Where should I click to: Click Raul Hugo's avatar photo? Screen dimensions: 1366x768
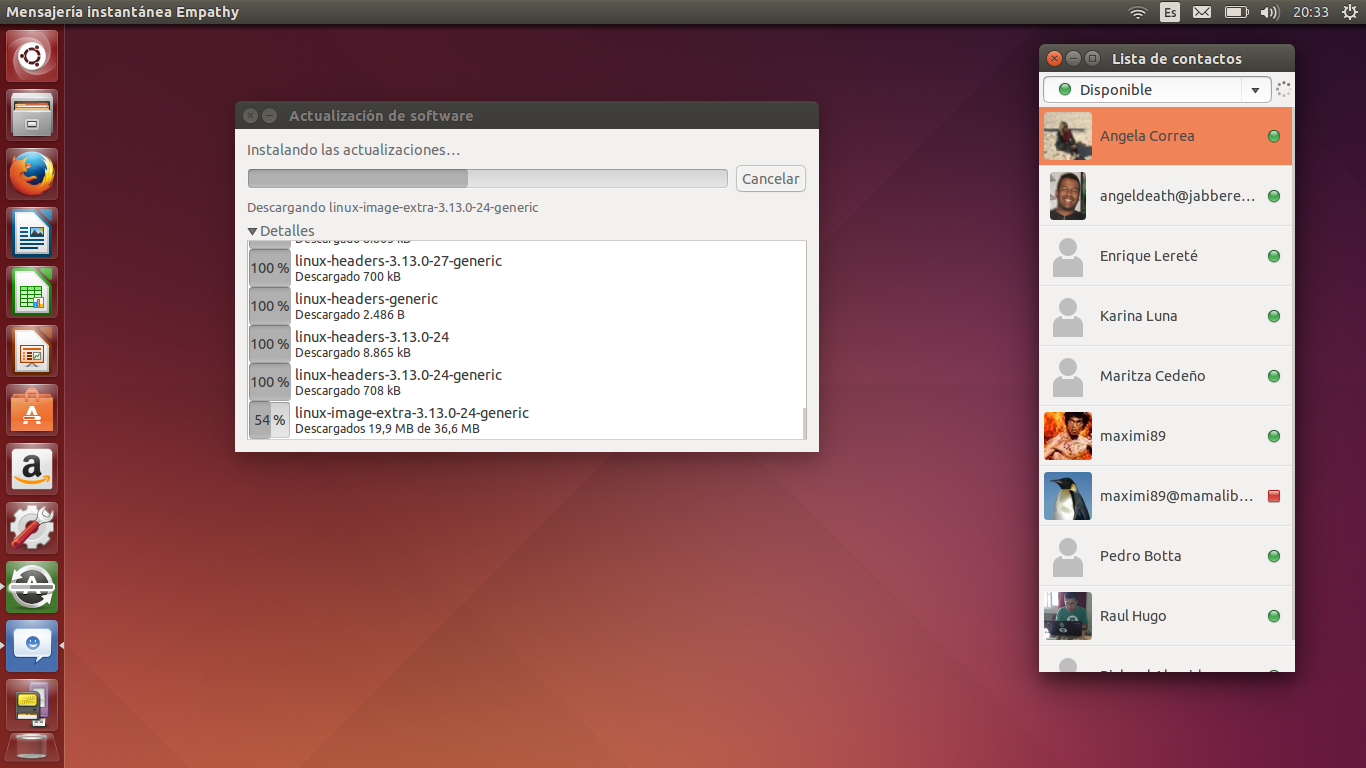tap(1068, 616)
